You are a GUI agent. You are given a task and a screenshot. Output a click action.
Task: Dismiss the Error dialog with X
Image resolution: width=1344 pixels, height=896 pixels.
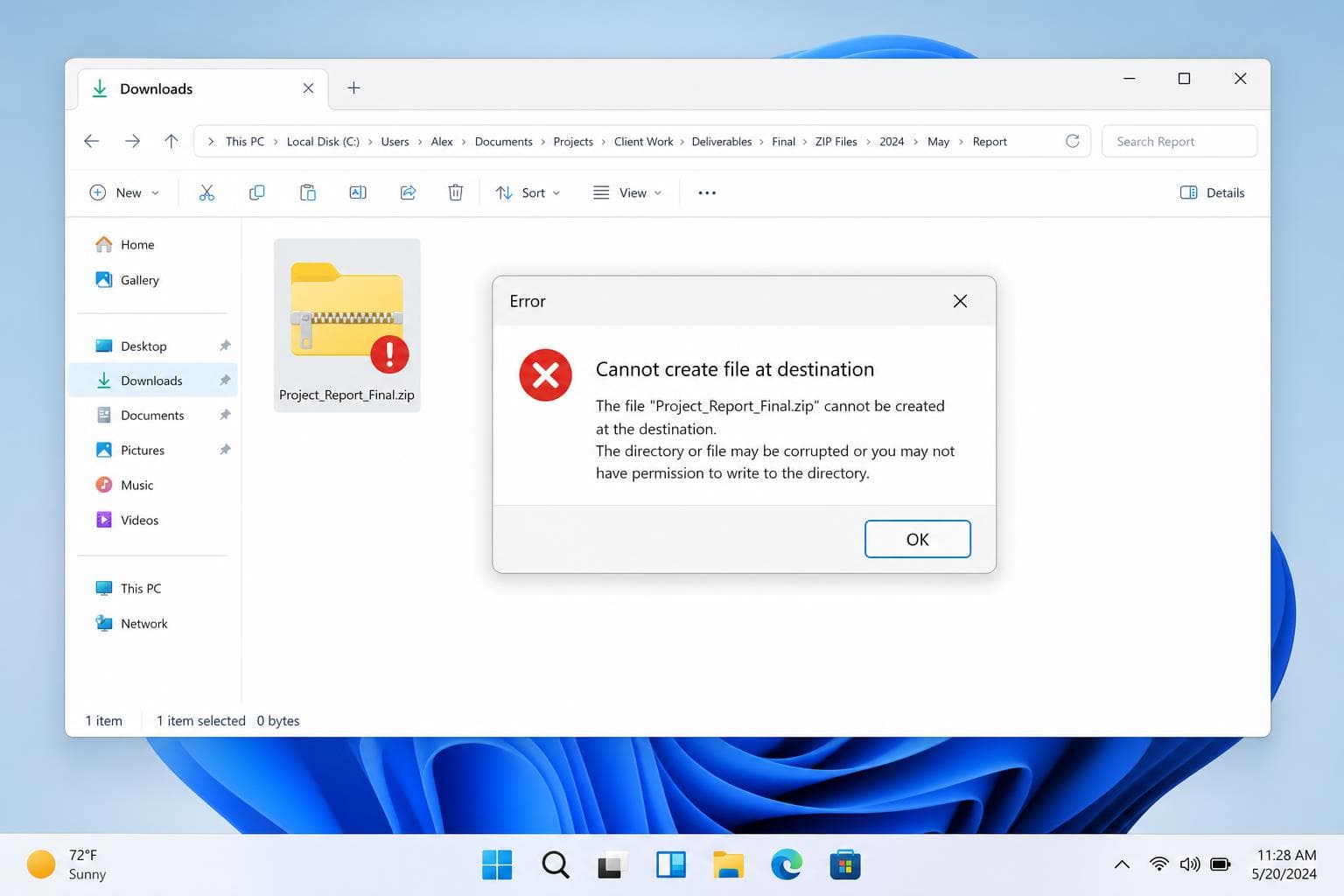[960, 301]
